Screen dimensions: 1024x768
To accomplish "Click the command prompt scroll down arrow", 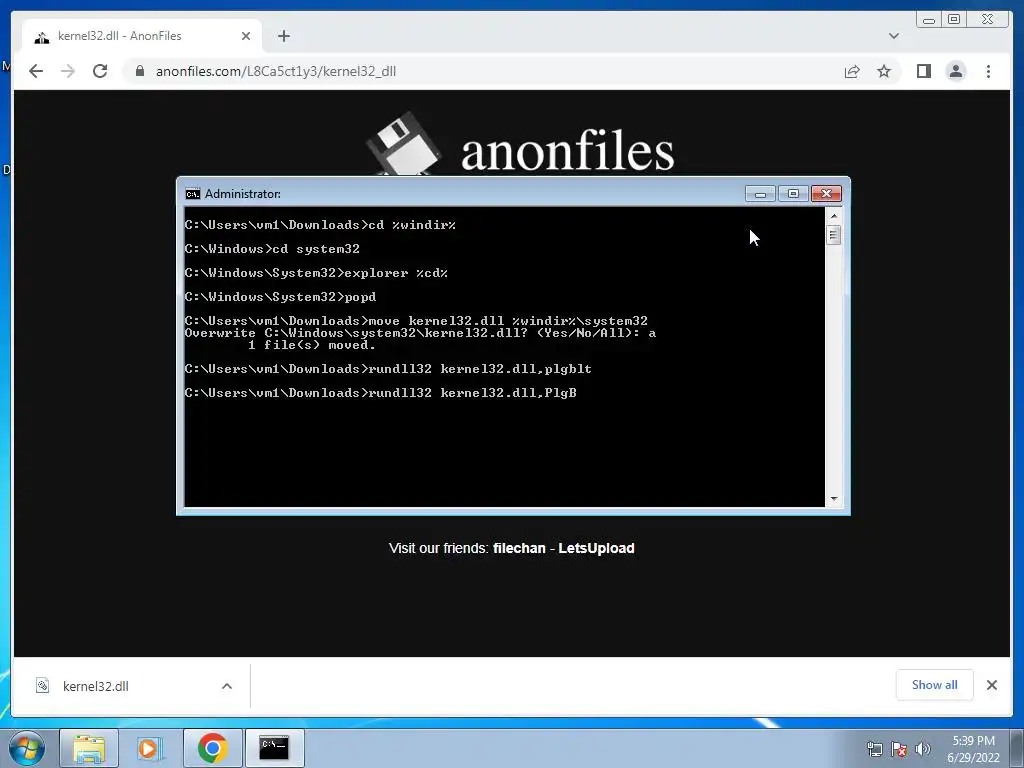I will (x=833, y=499).
